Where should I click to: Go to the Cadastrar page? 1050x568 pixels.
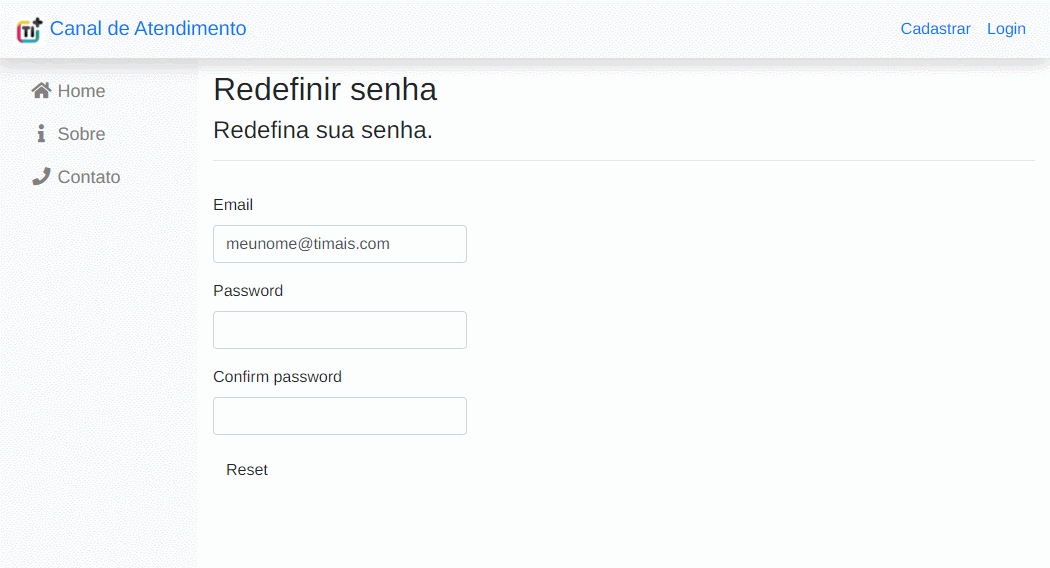(935, 29)
